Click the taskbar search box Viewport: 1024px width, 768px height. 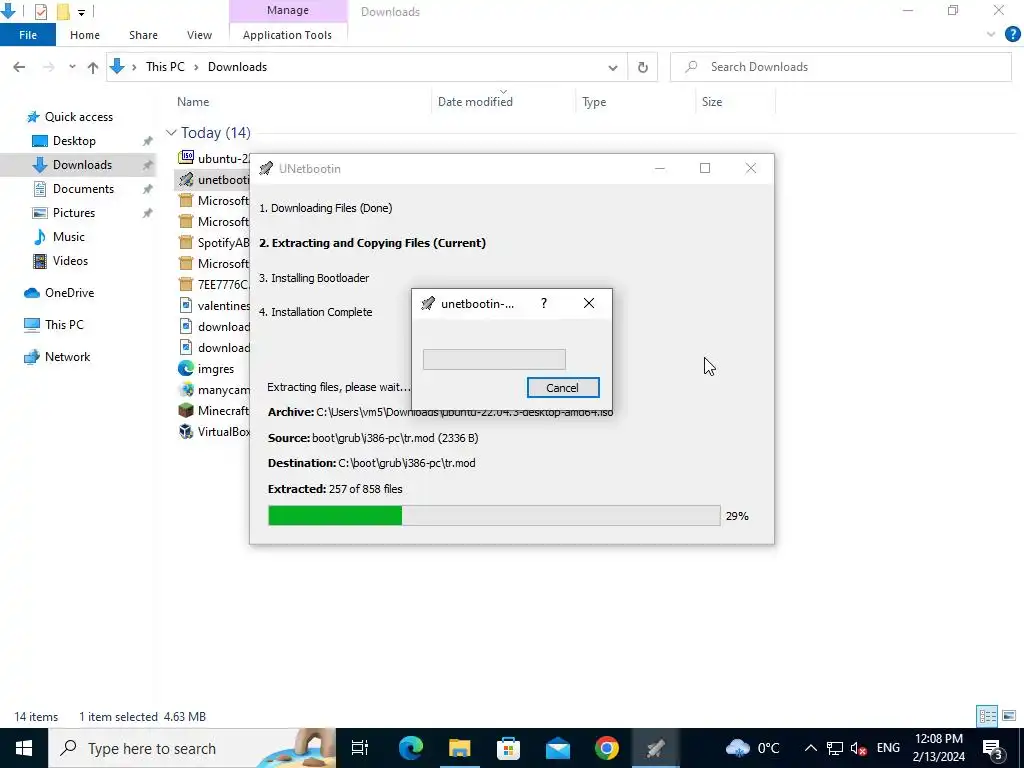point(192,748)
